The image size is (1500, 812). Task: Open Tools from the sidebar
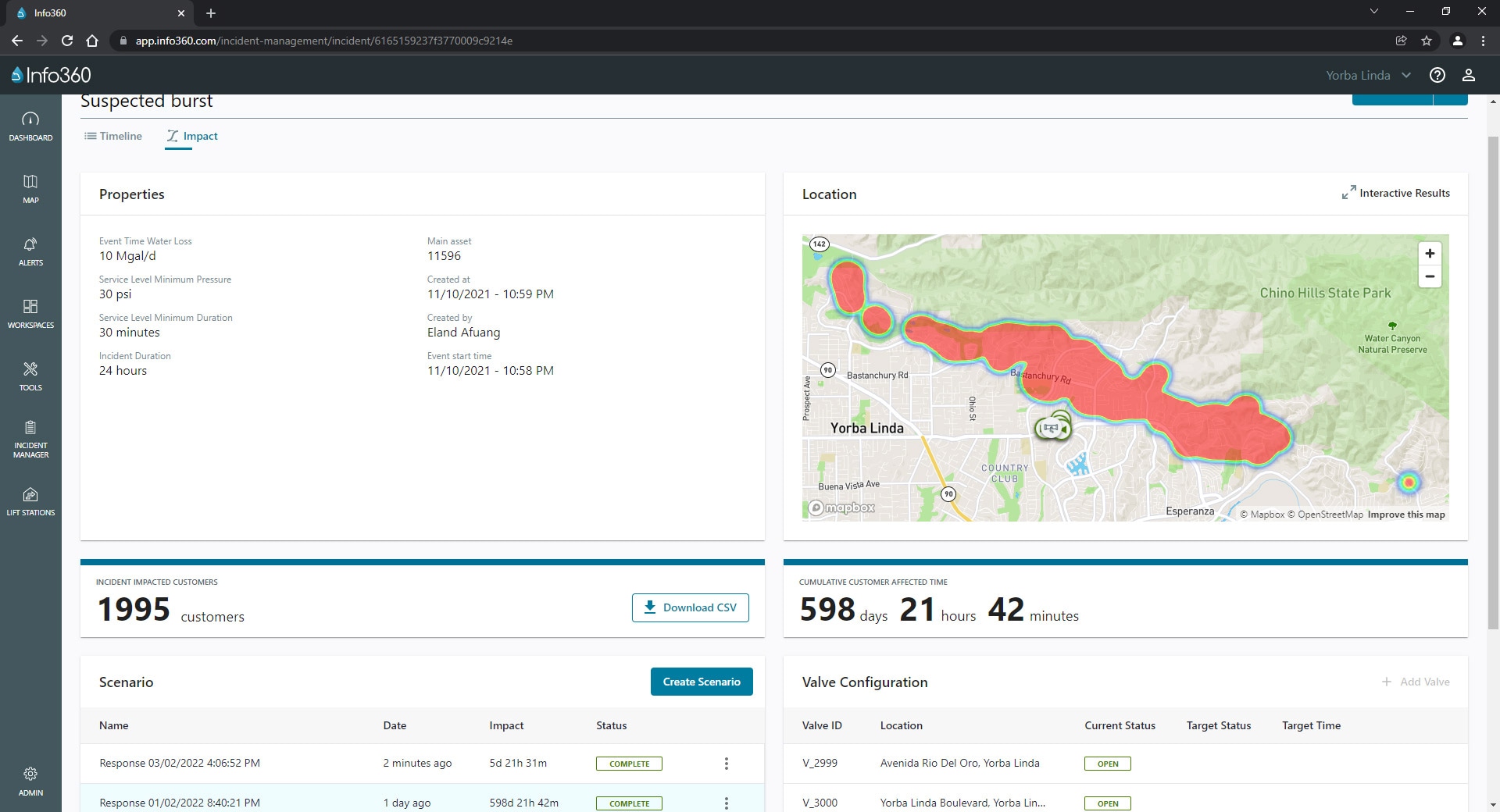coord(30,376)
